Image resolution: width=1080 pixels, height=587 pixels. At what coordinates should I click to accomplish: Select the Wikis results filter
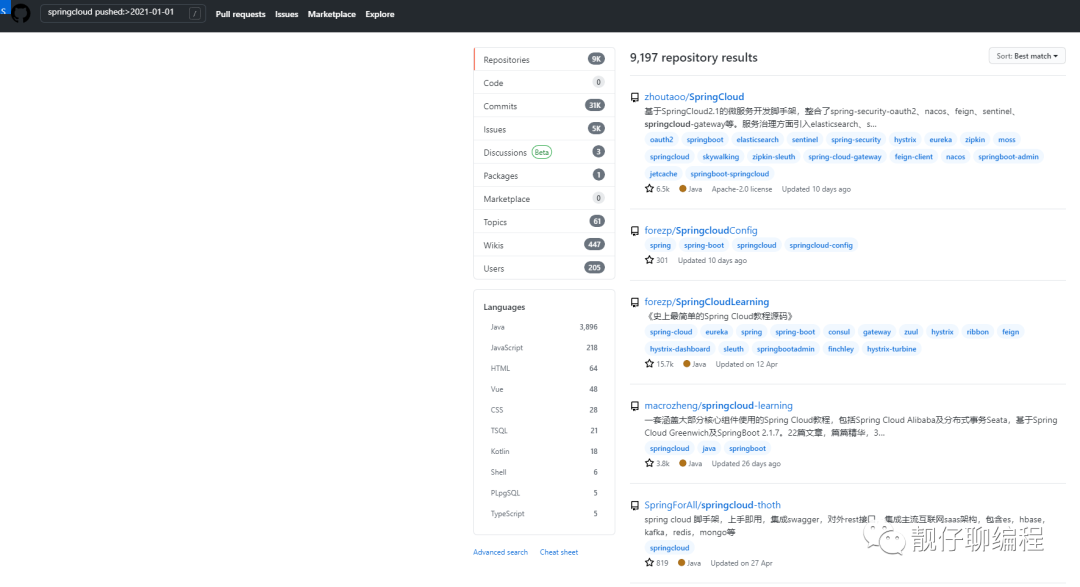pos(543,245)
